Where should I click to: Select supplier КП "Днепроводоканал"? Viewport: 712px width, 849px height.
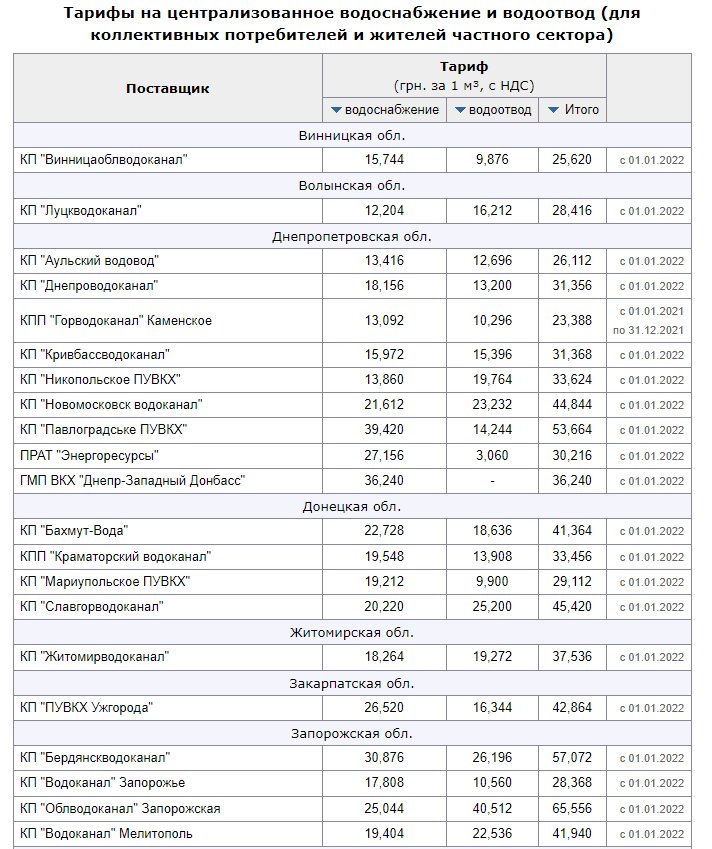click(x=89, y=286)
